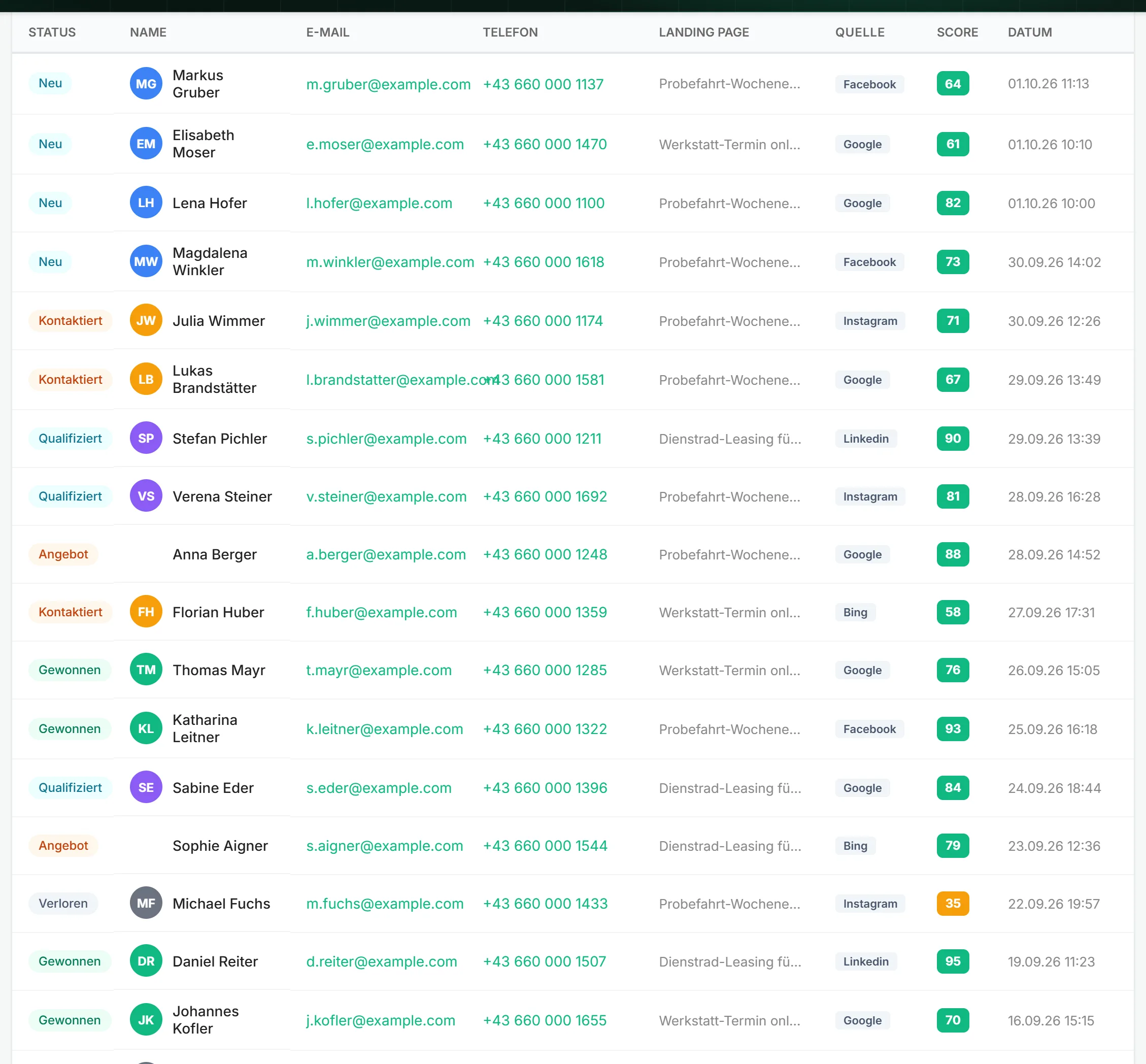Click Magdalena Winkler's MW avatar
This screenshot has height=1064, width=1146.
[x=146, y=261]
